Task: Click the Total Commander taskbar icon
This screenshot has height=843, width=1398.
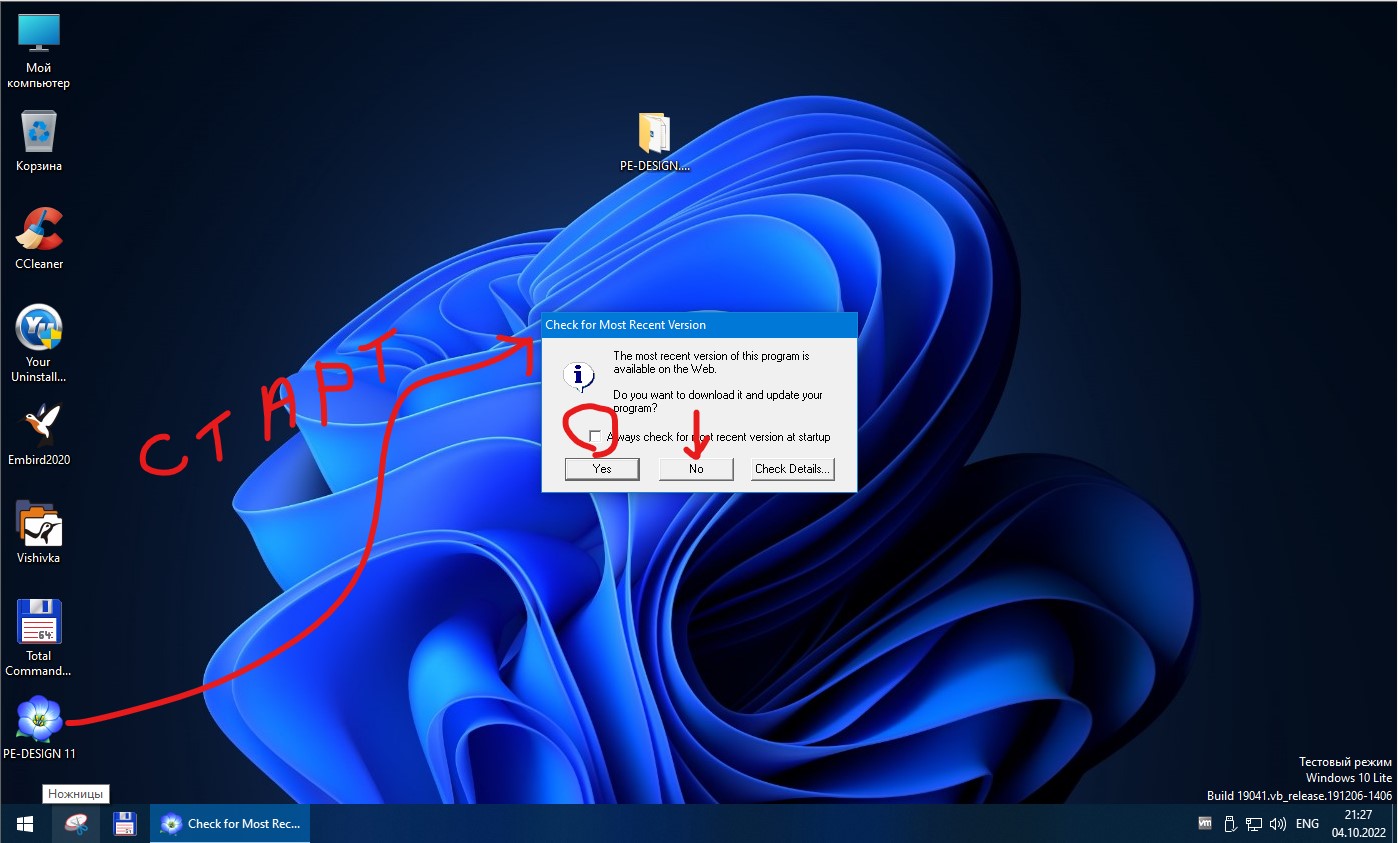Action: pyautogui.click(x=125, y=824)
